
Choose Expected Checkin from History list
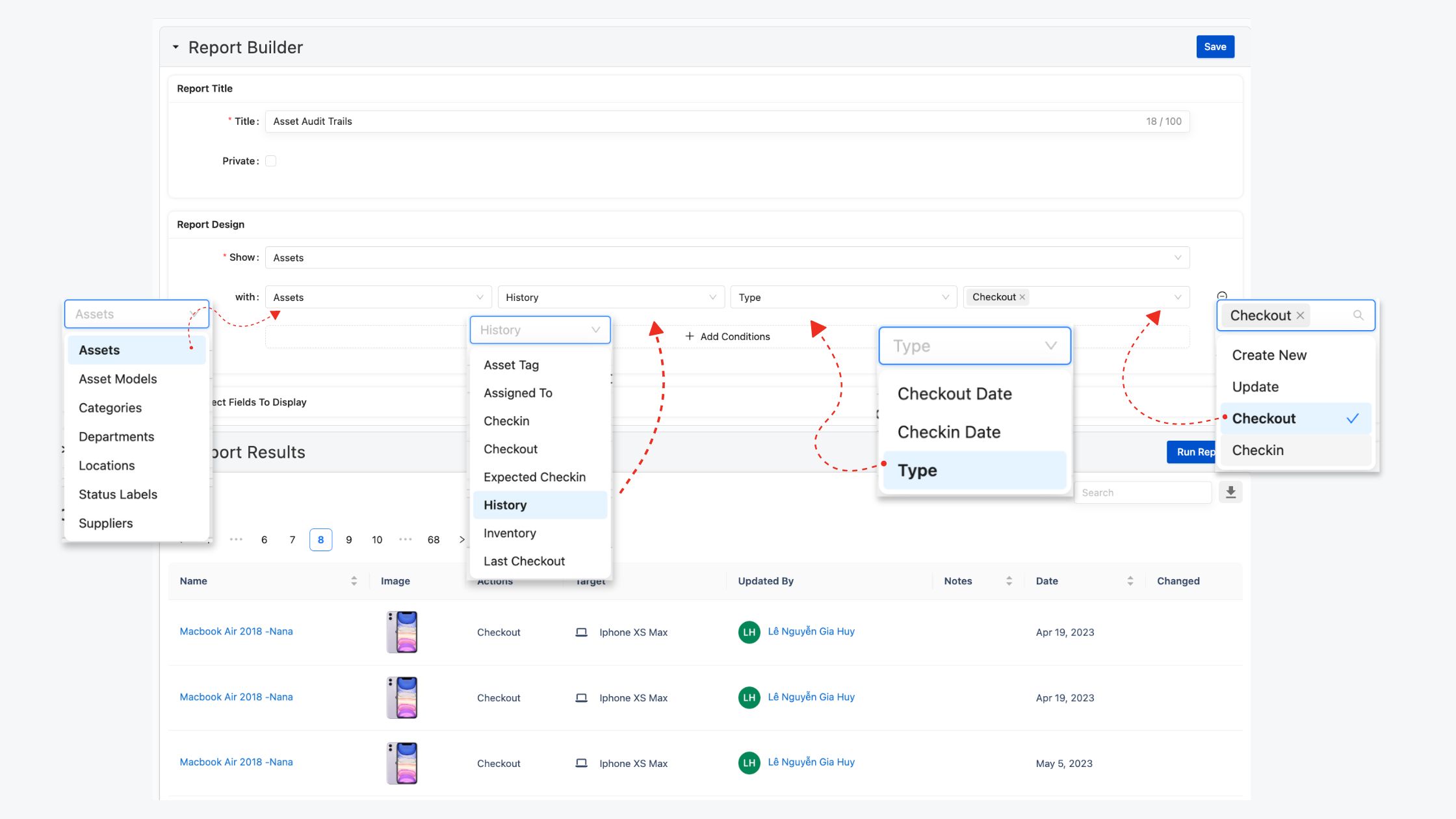[x=534, y=477]
